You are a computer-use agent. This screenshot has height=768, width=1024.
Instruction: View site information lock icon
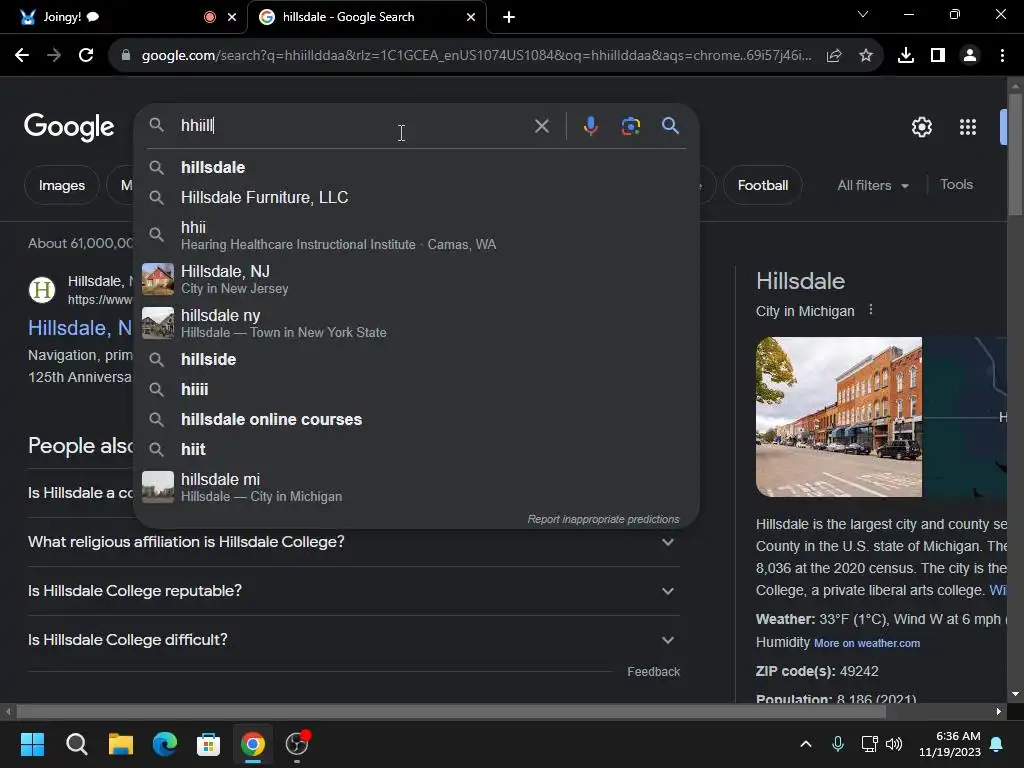[x=126, y=56]
